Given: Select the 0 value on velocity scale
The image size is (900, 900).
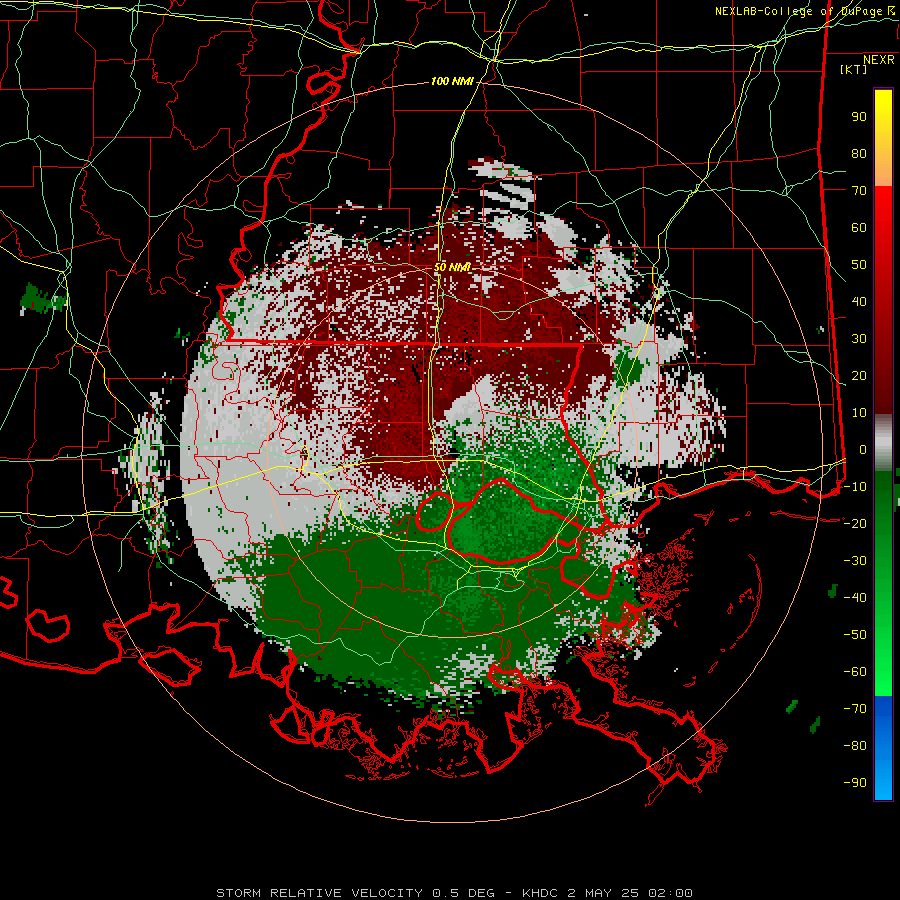Looking at the screenshot, I should tap(863, 450).
